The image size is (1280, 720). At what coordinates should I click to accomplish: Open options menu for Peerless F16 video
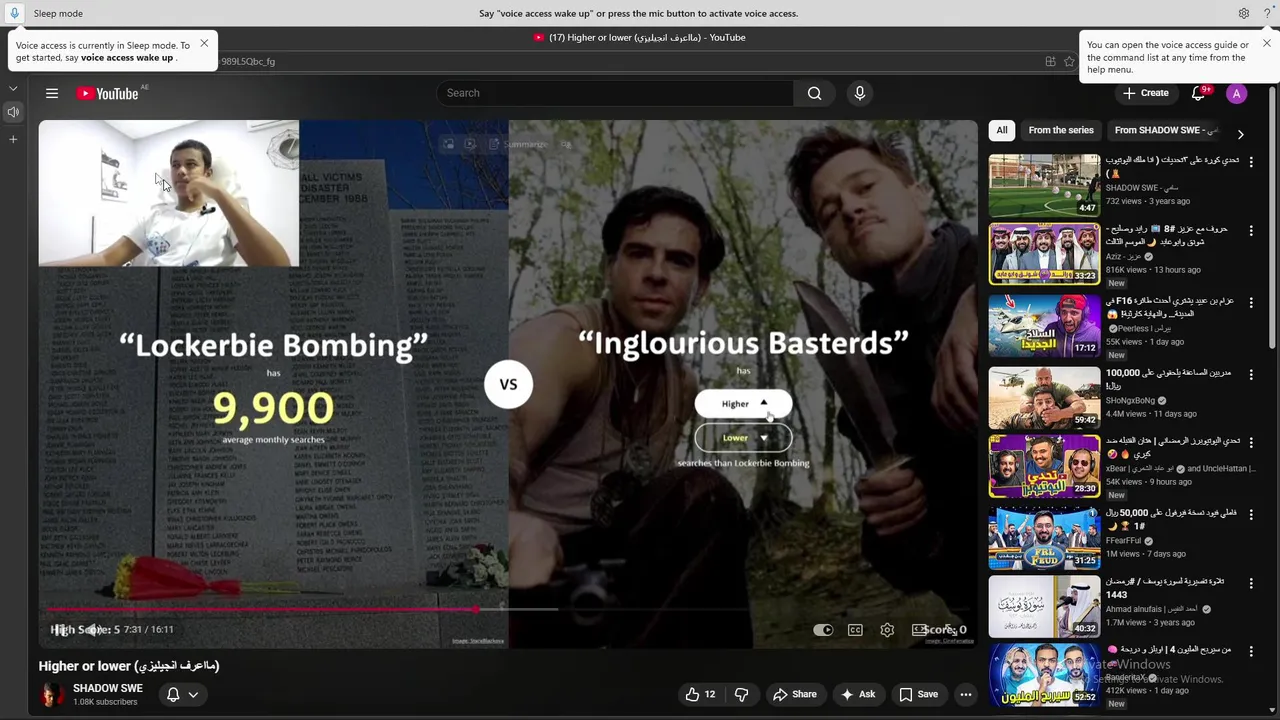1250,302
